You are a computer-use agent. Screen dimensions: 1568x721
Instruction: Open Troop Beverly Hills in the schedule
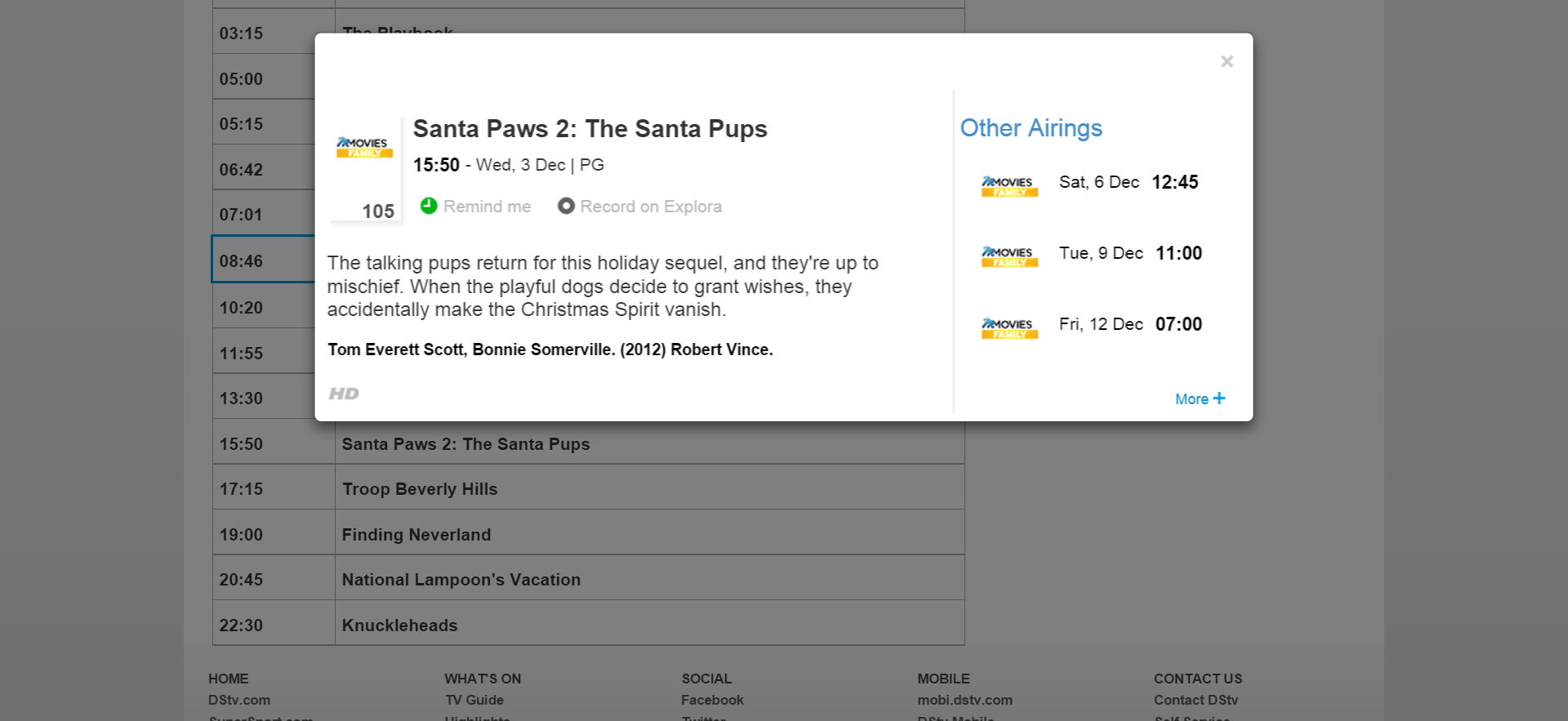420,489
